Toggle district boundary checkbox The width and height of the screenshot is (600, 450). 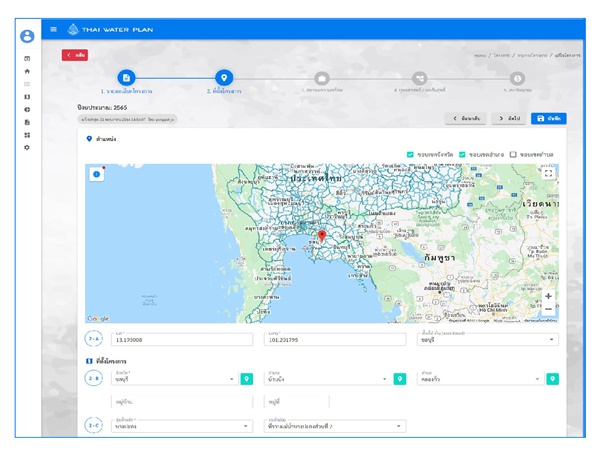(462, 155)
